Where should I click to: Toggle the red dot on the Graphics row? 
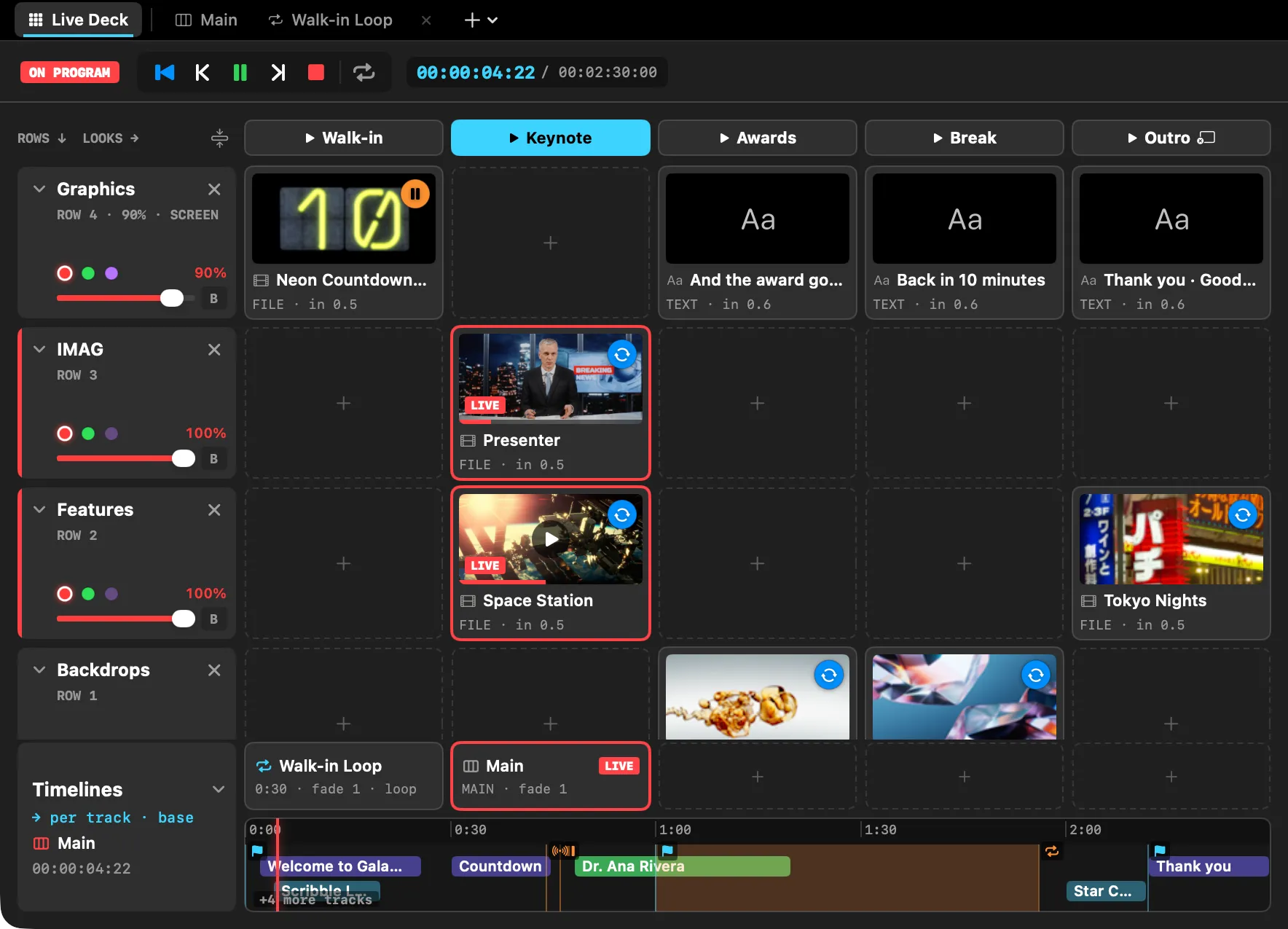(65, 273)
